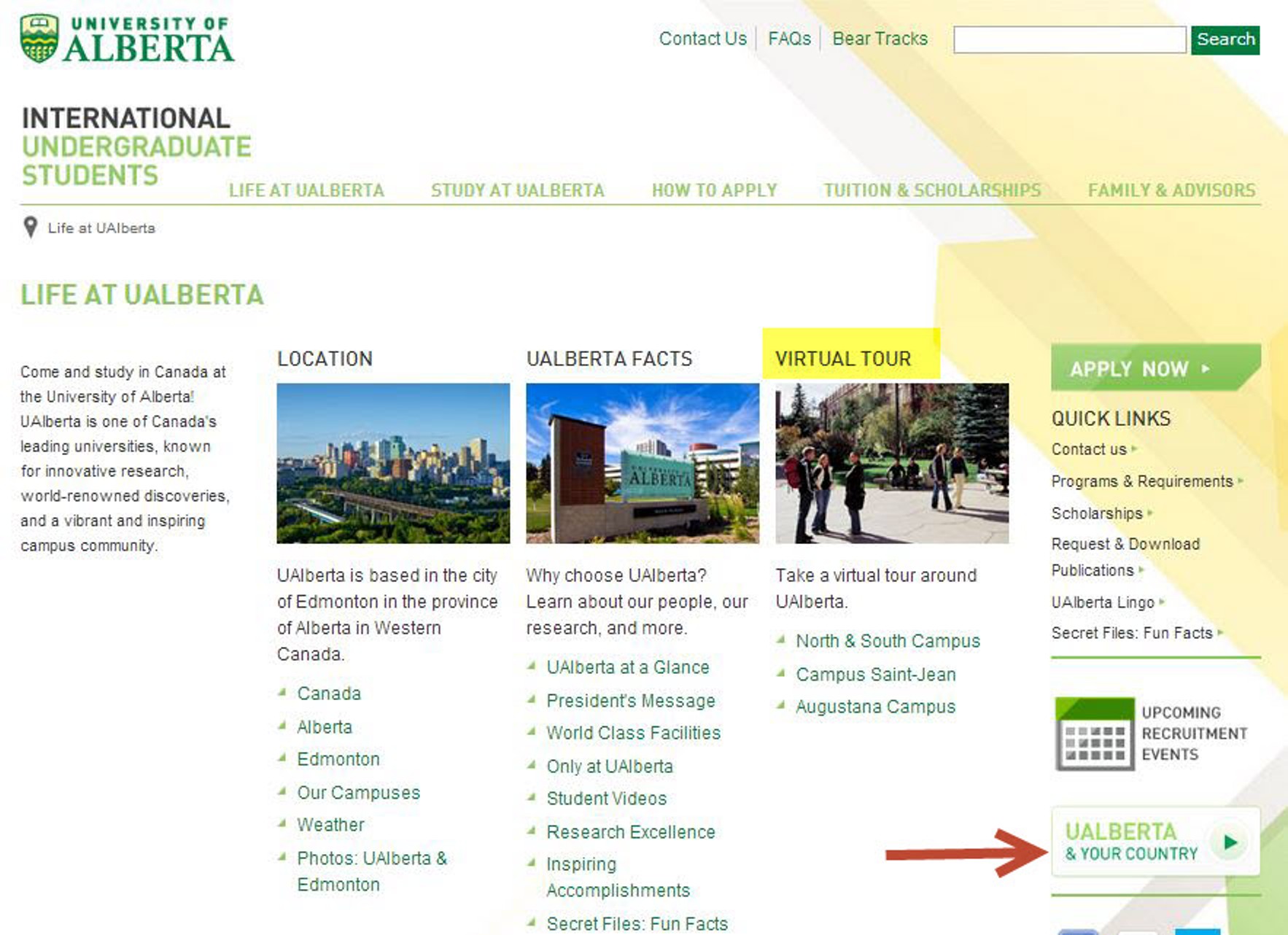Open the FAQs header link
The image size is (1288, 935).
coord(789,39)
